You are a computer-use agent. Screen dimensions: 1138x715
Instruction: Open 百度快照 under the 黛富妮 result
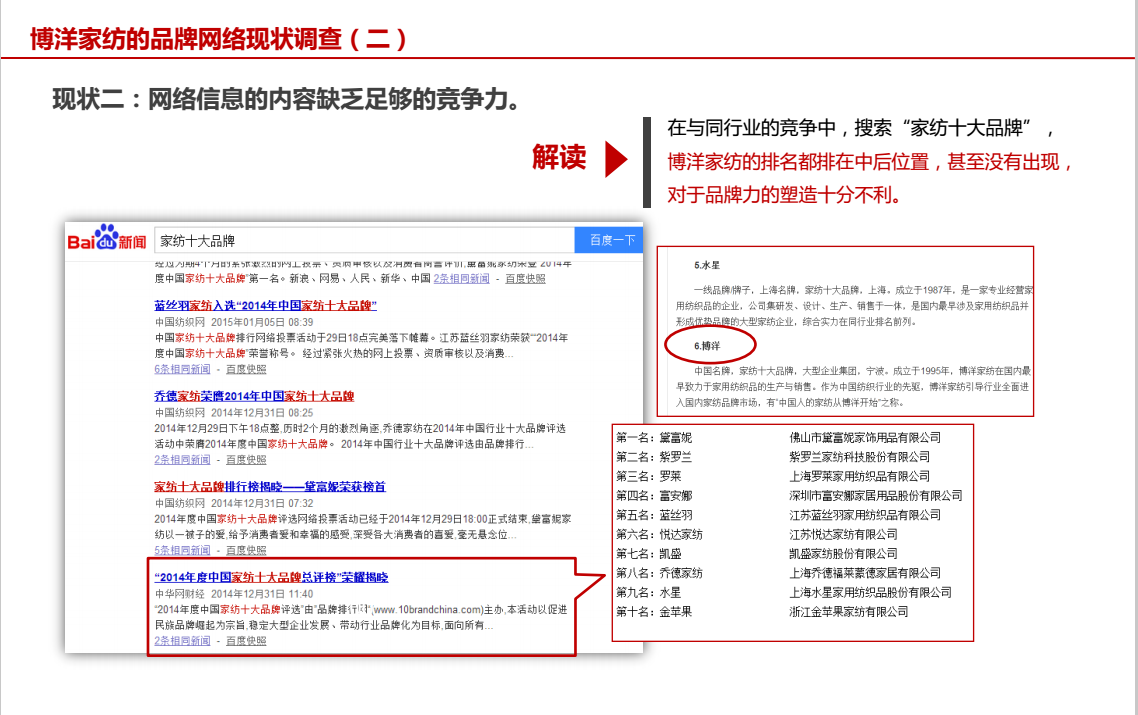[x=246, y=551]
